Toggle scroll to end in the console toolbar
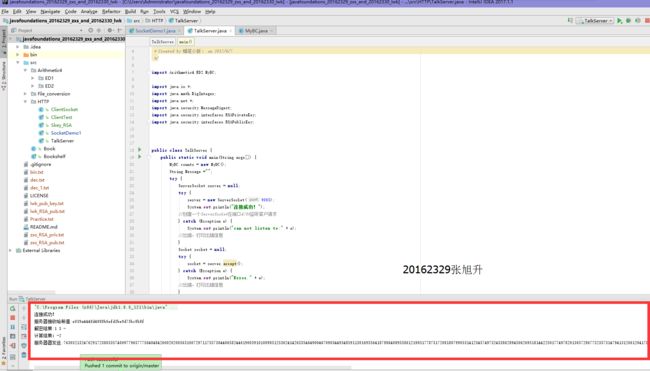The image size is (650, 371). 24,336
